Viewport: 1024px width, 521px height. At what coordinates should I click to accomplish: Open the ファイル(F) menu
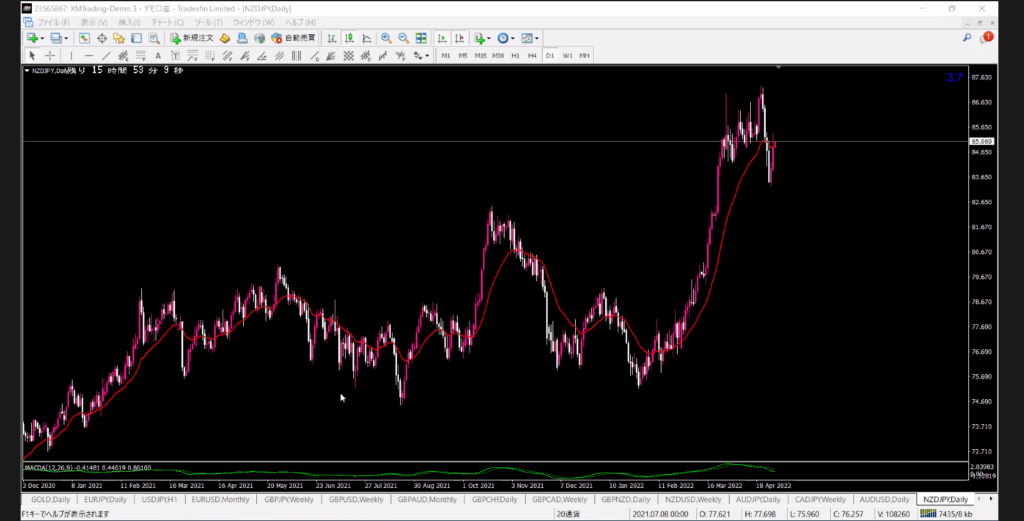pos(54,22)
